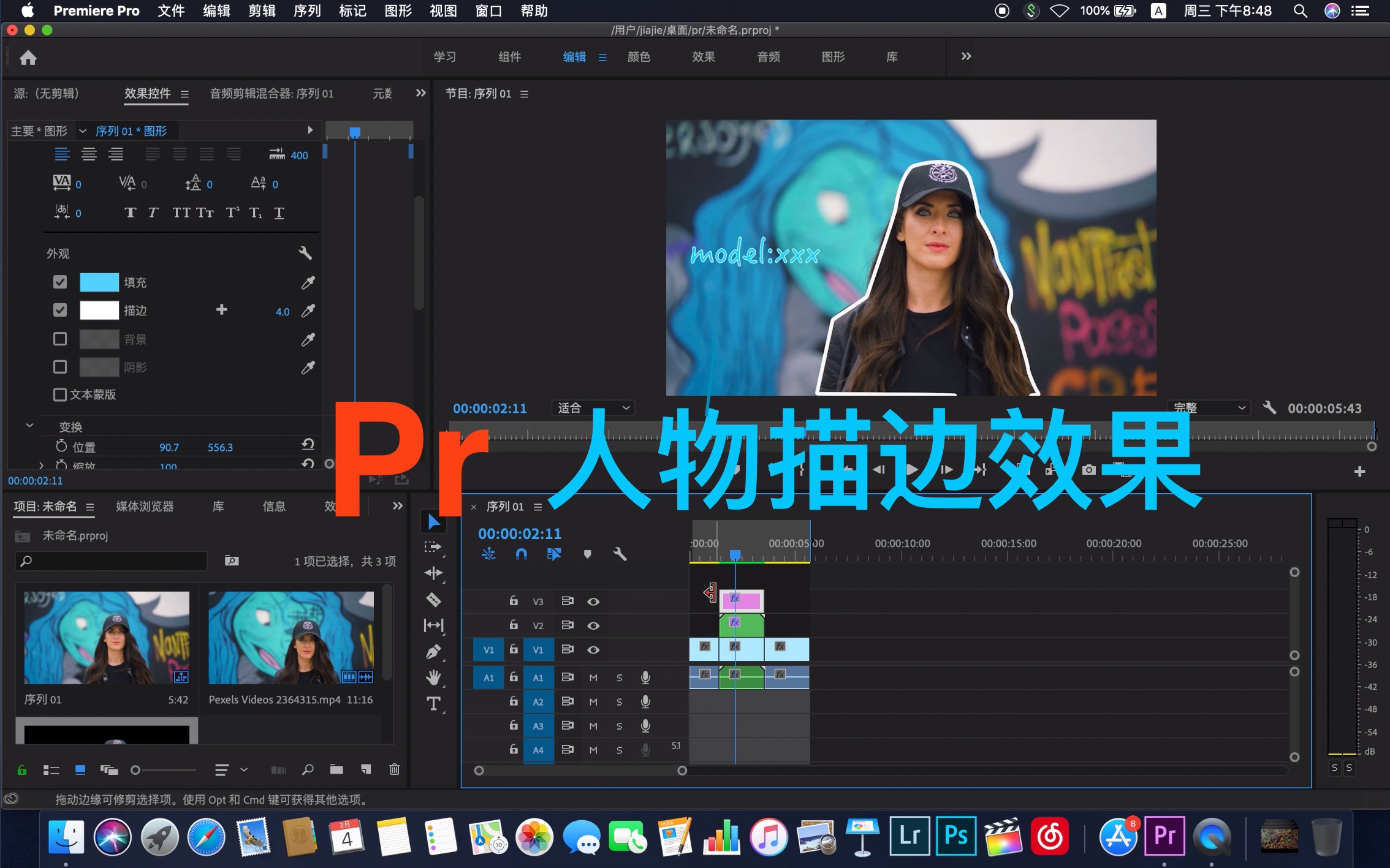Open the 完整 playback resolution dropdown
Image resolution: width=1390 pixels, height=868 pixels.
point(1207,407)
